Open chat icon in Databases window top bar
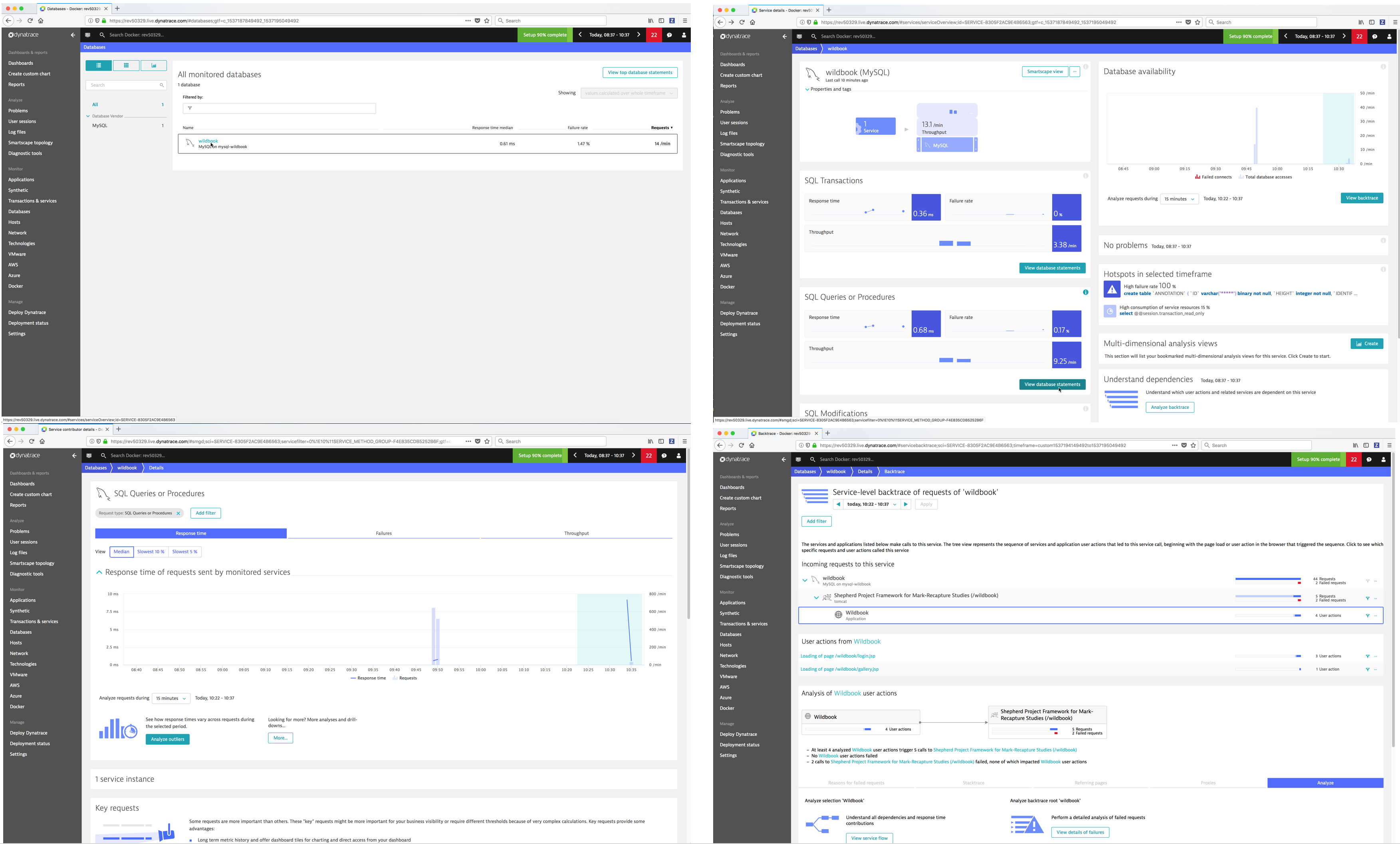Image resolution: width=1400 pixels, height=844 pixels. tap(669, 35)
